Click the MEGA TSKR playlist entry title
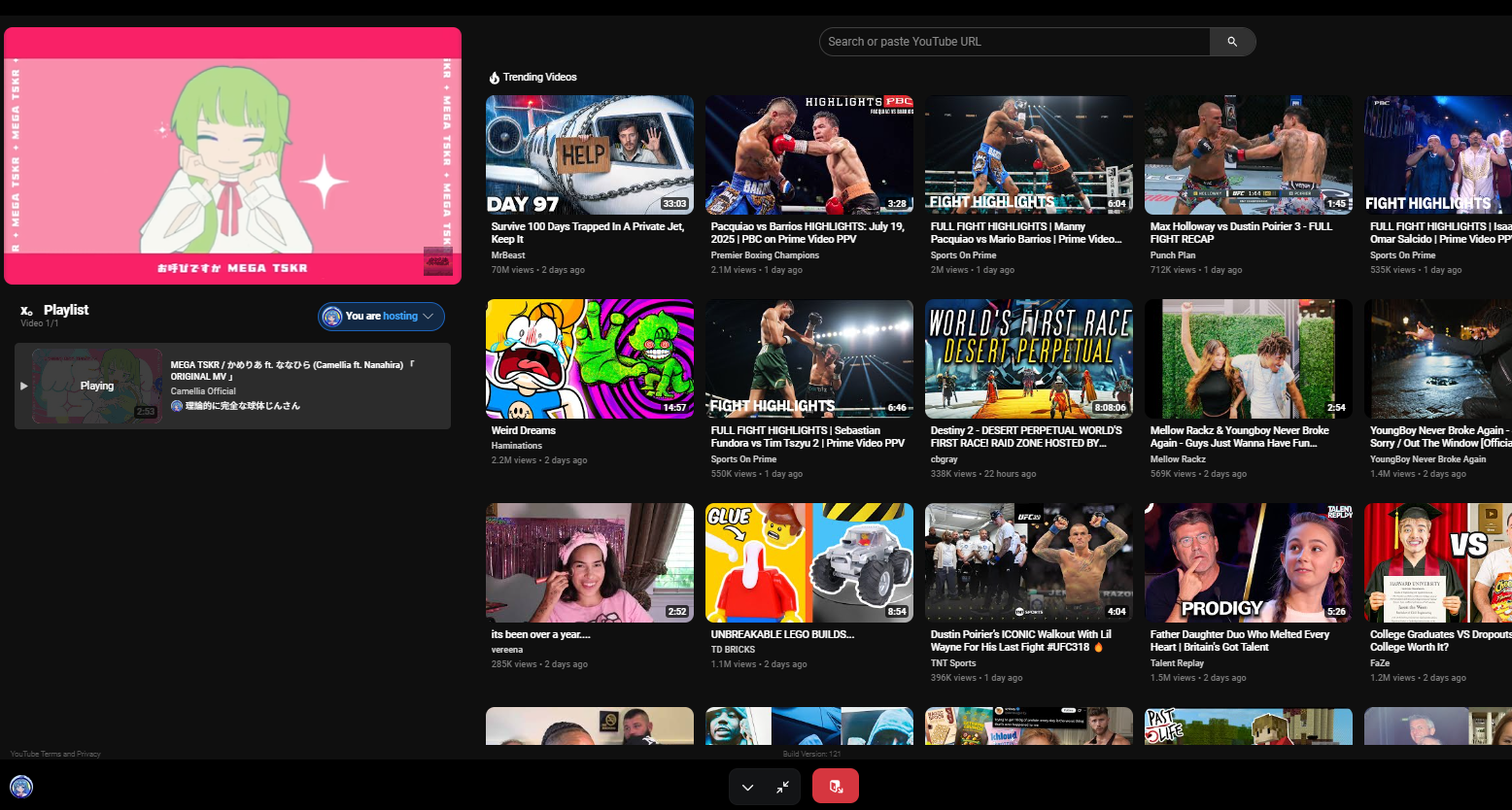Image resolution: width=1512 pixels, height=810 pixels. pos(292,371)
